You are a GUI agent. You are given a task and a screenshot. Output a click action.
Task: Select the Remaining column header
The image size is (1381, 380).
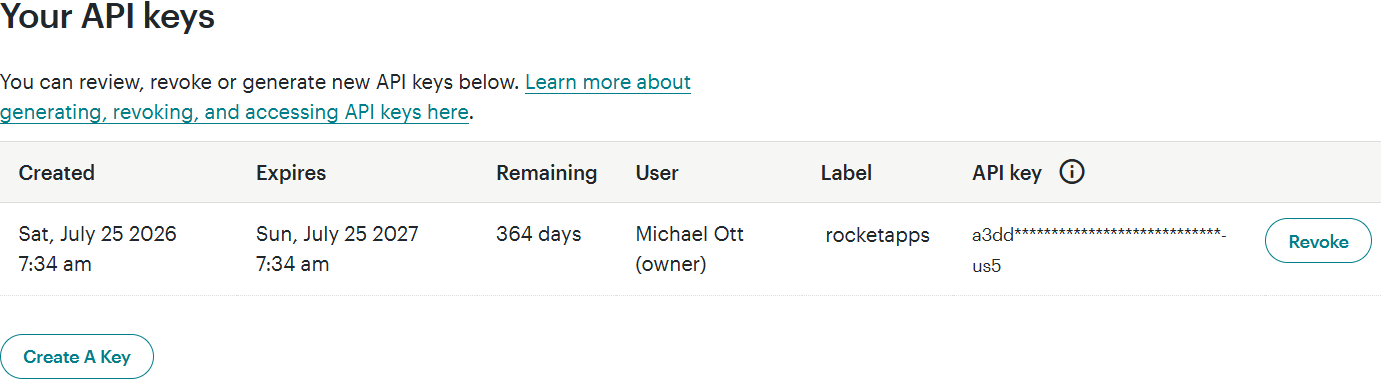tap(546, 172)
